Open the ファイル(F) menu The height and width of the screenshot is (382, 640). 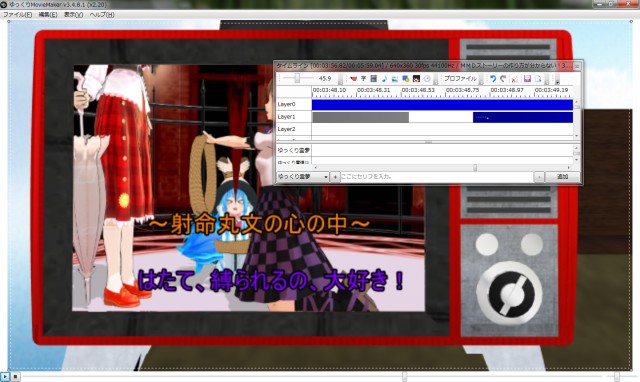point(17,14)
